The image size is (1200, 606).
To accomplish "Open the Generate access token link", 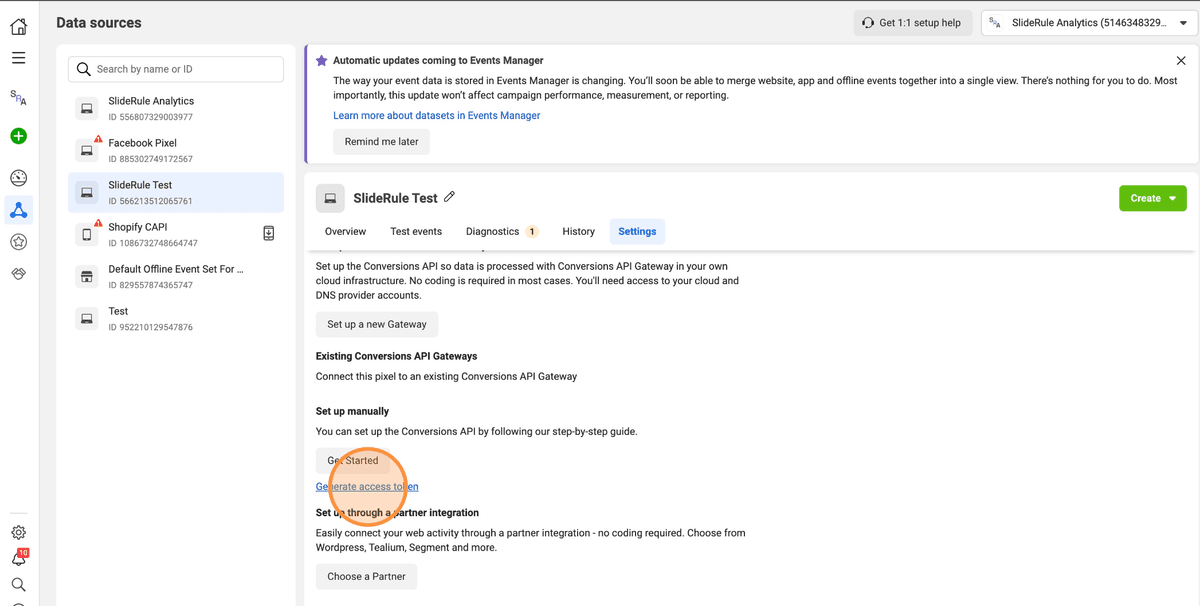I will pyautogui.click(x=367, y=487).
